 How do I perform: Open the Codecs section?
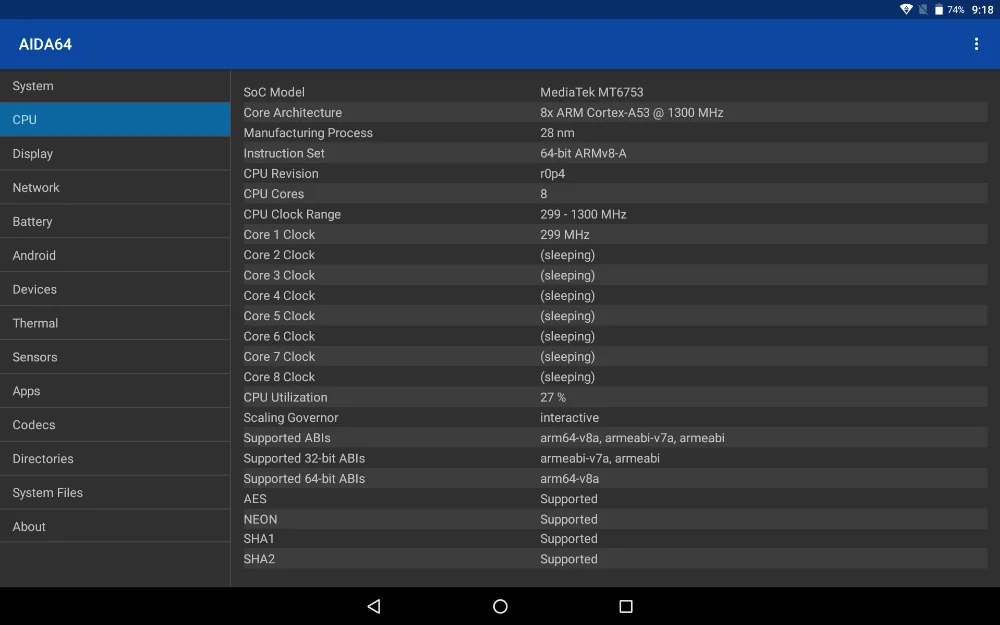(x=115, y=425)
